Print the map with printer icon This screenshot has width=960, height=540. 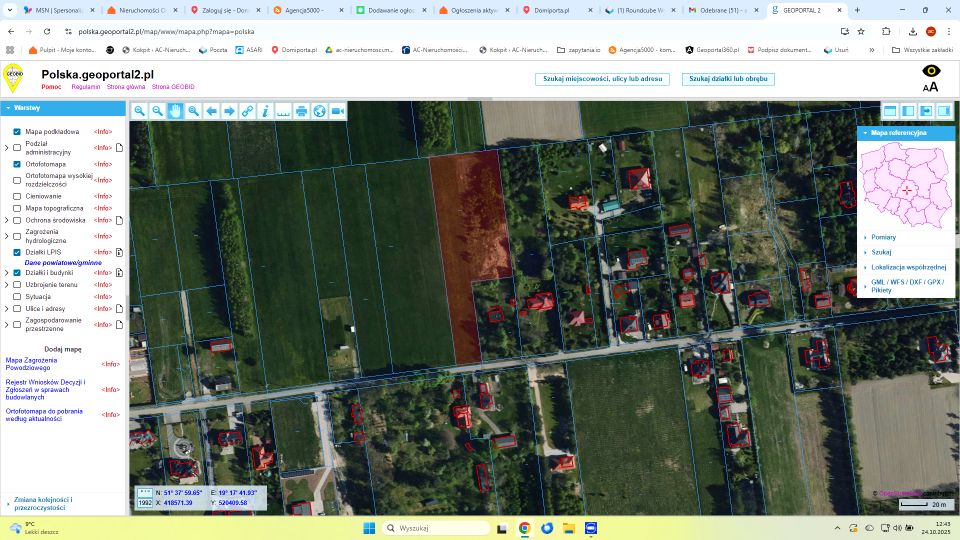(x=301, y=111)
